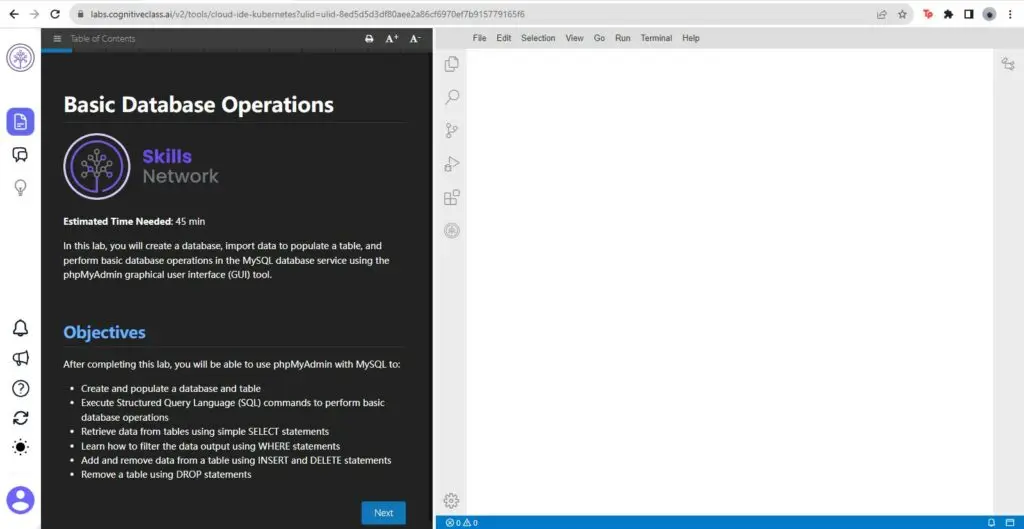Open the red Tp browser extension
1024x529 pixels.
928,14
